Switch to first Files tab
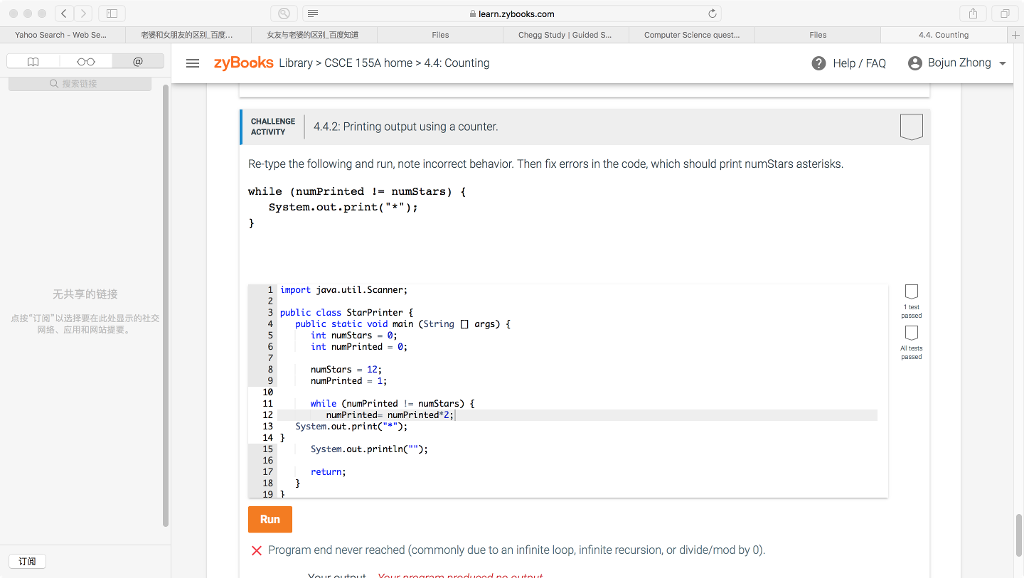1024x578 pixels. [x=440, y=35]
